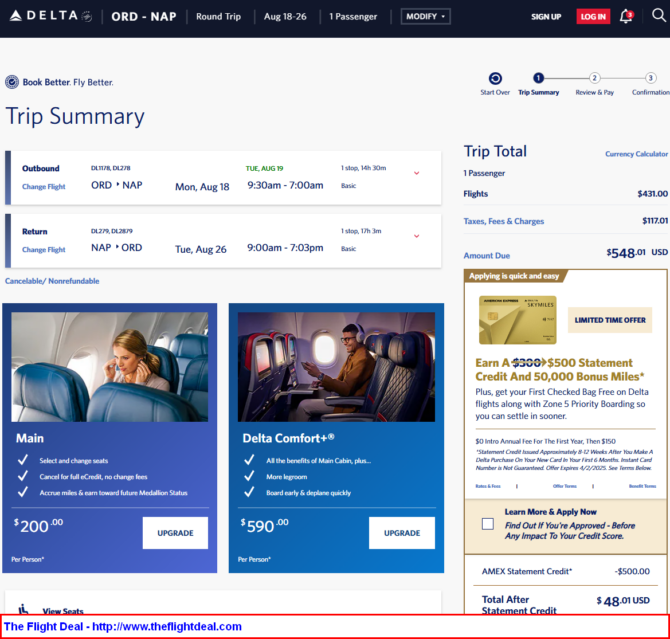Image resolution: width=670 pixels, height=639 pixels.
Task: Click the Delta logo in header
Action: (x=49, y=16)
